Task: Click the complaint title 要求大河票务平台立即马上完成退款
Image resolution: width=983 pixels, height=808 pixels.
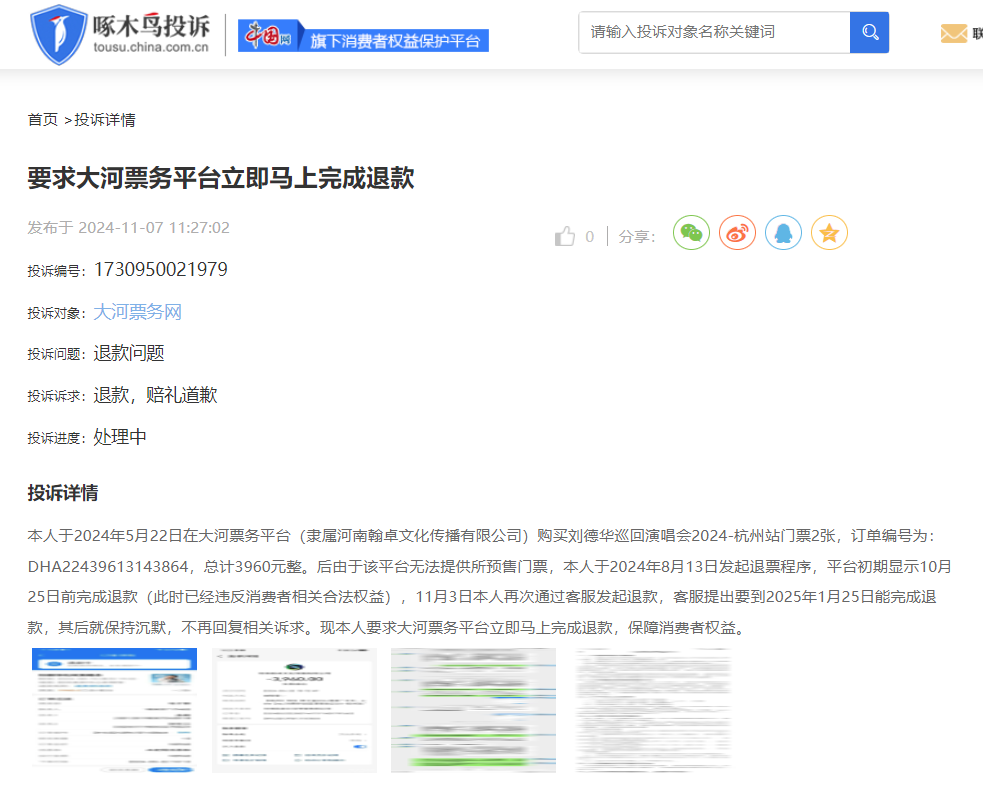Action: (221, 178)
